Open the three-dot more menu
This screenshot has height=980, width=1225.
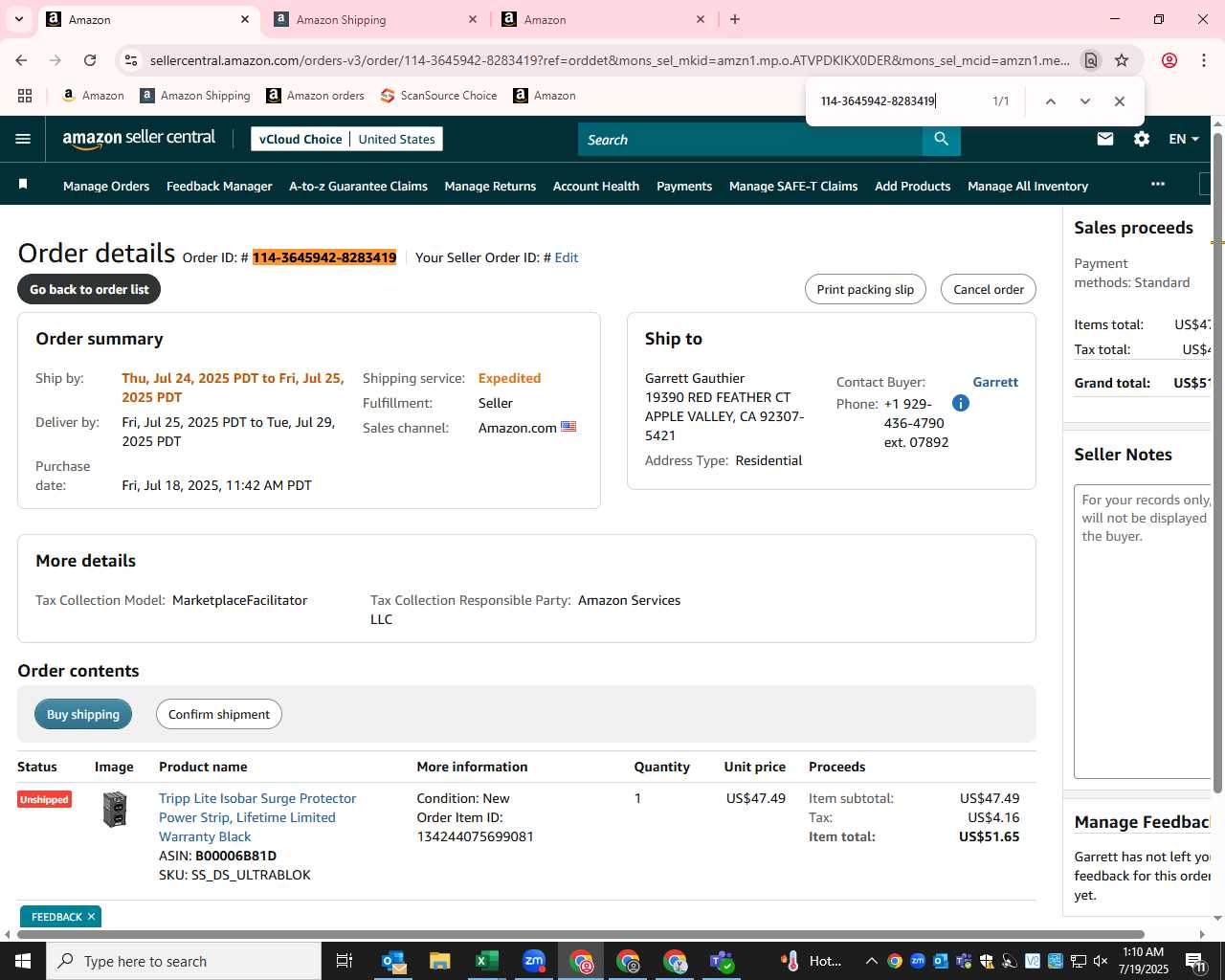tap(1158, 184)
